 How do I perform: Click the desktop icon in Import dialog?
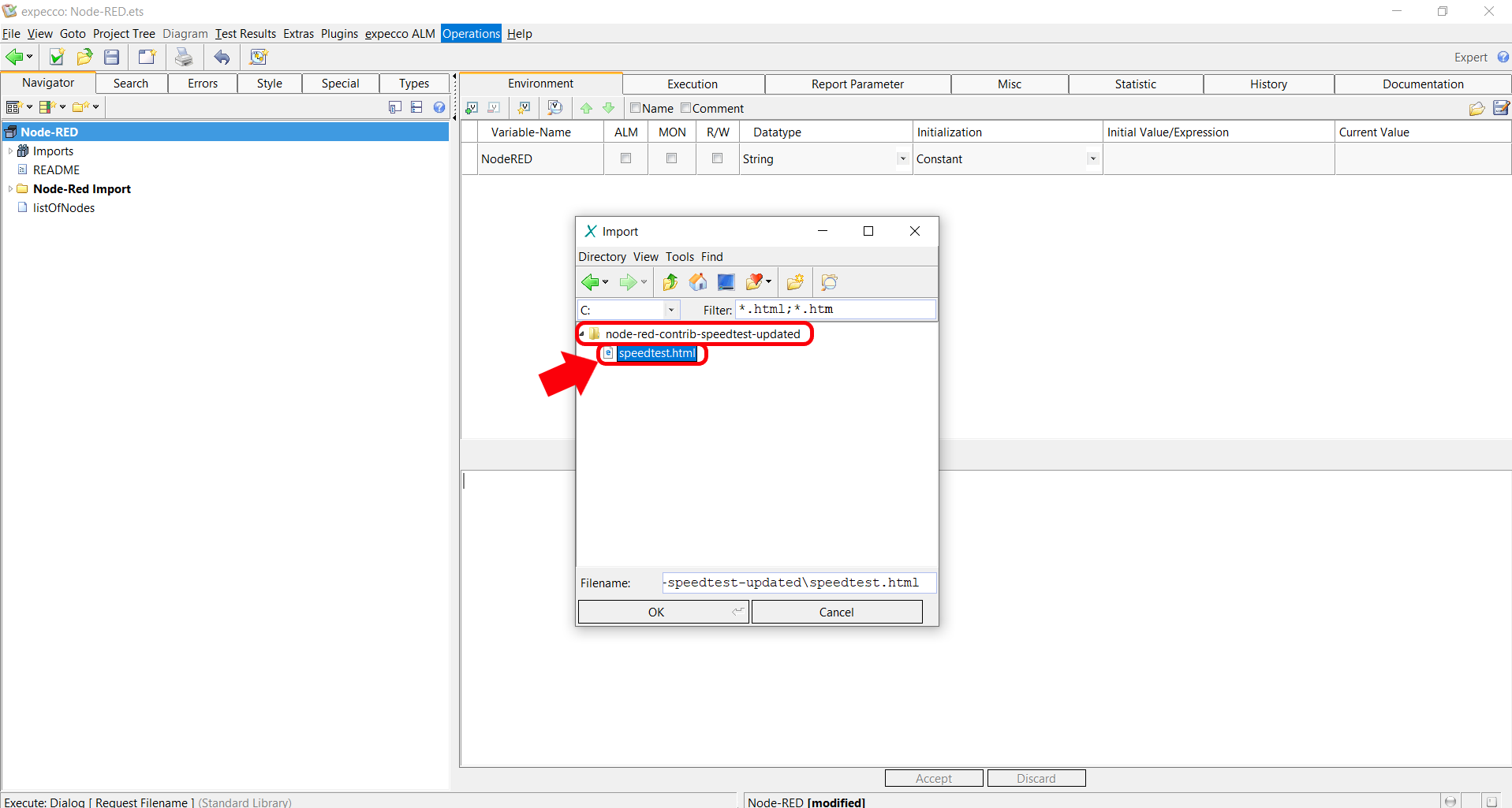[x=726, y=282]
